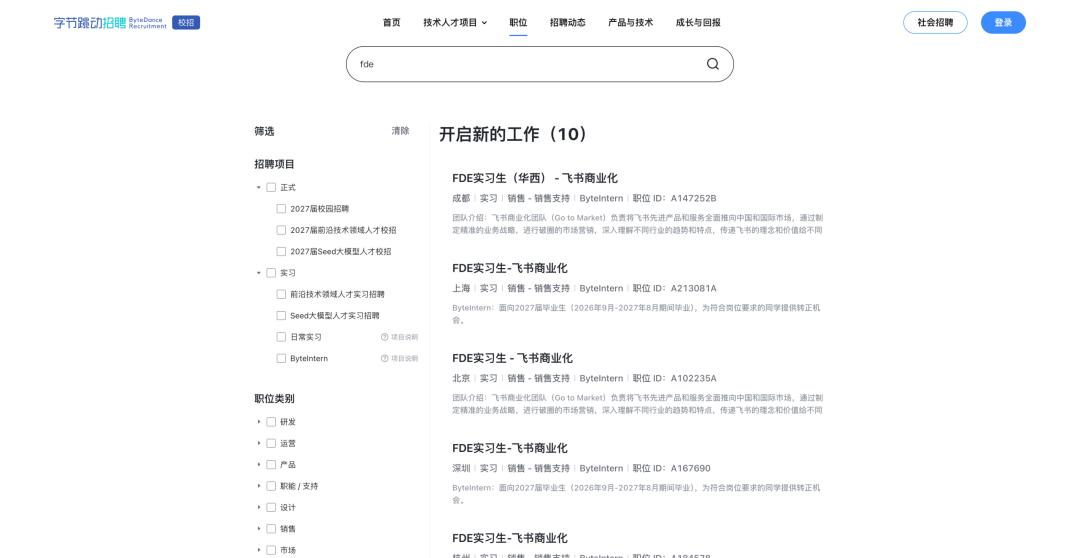Expand the 职能 / 支持 category arrow
Viewport: 1080px width, 558px height.
click(x=259, y=486)
